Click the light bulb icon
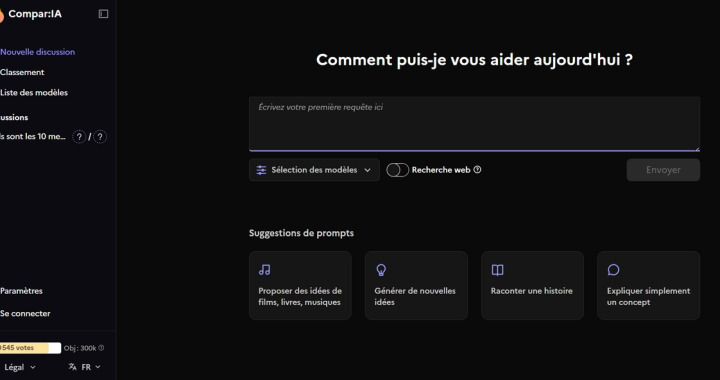 pos(381,270)
